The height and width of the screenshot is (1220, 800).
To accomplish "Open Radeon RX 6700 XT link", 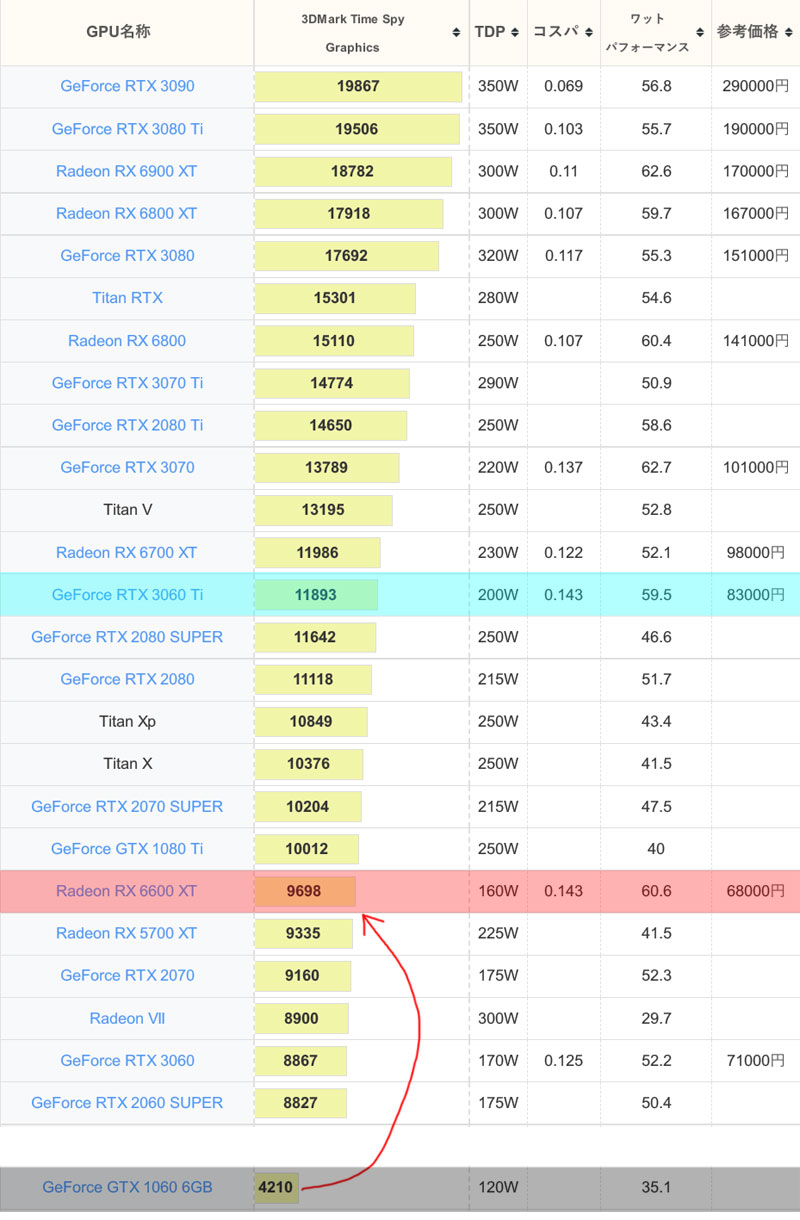I will 127,552.
